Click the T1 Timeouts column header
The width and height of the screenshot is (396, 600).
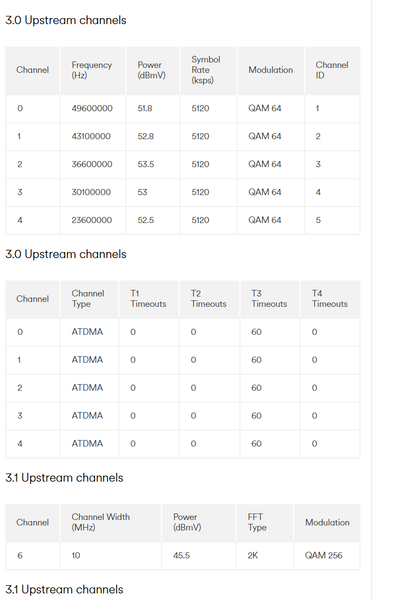(148, 299)
